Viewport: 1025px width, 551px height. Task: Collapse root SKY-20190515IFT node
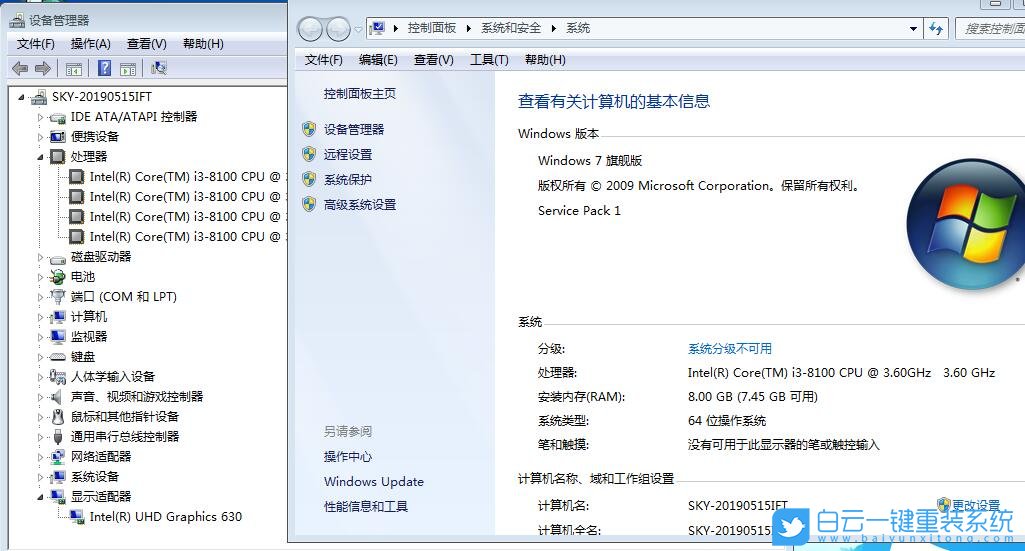click(x=22, y=97)
